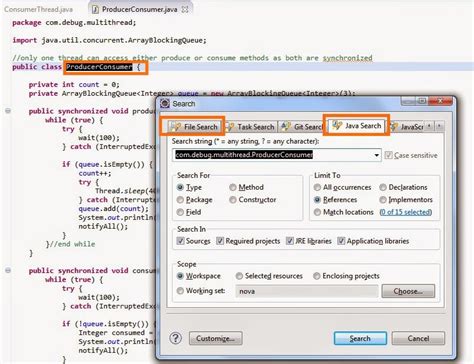Screen dimensions: 474x364
Task: Click the }//end while comment
Action: coord(70,244)
